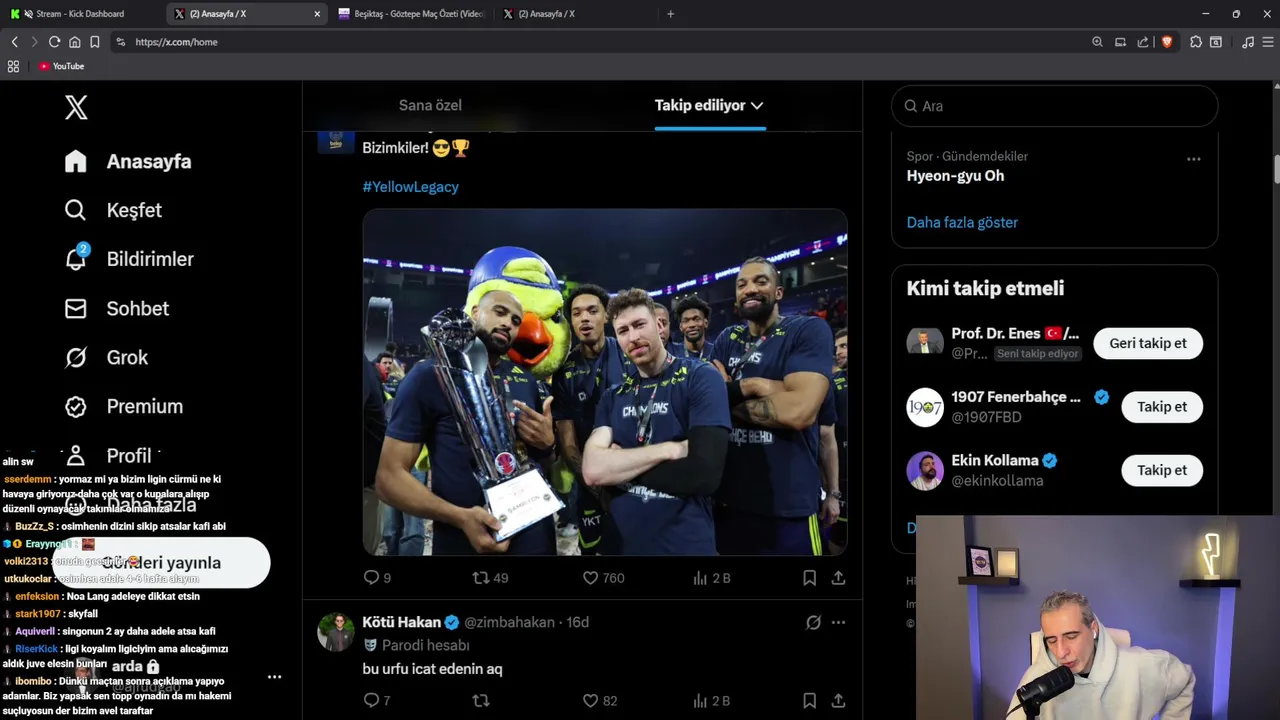Switch to Stream - Kick Dashboard tab
This screenshot has height=720, width=1280.
tap(80, 14)
